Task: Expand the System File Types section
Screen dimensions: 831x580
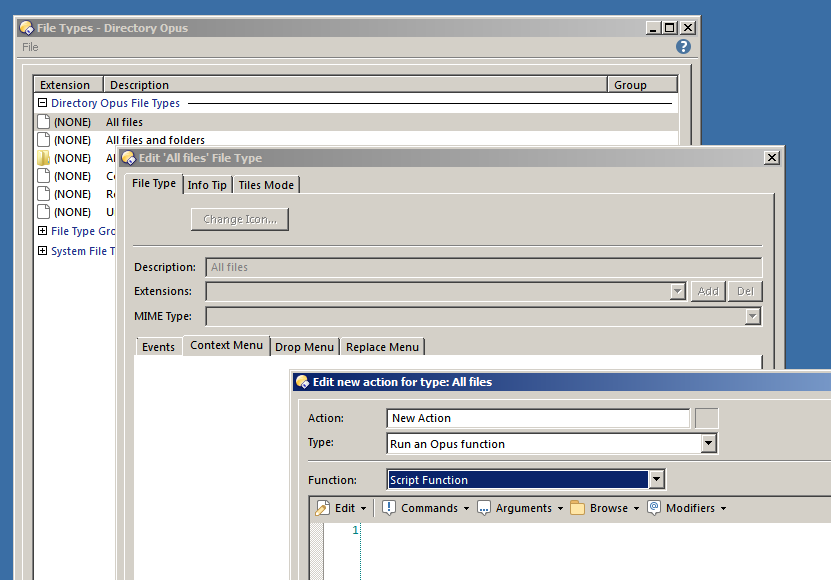Action: (x=42, y=251)
